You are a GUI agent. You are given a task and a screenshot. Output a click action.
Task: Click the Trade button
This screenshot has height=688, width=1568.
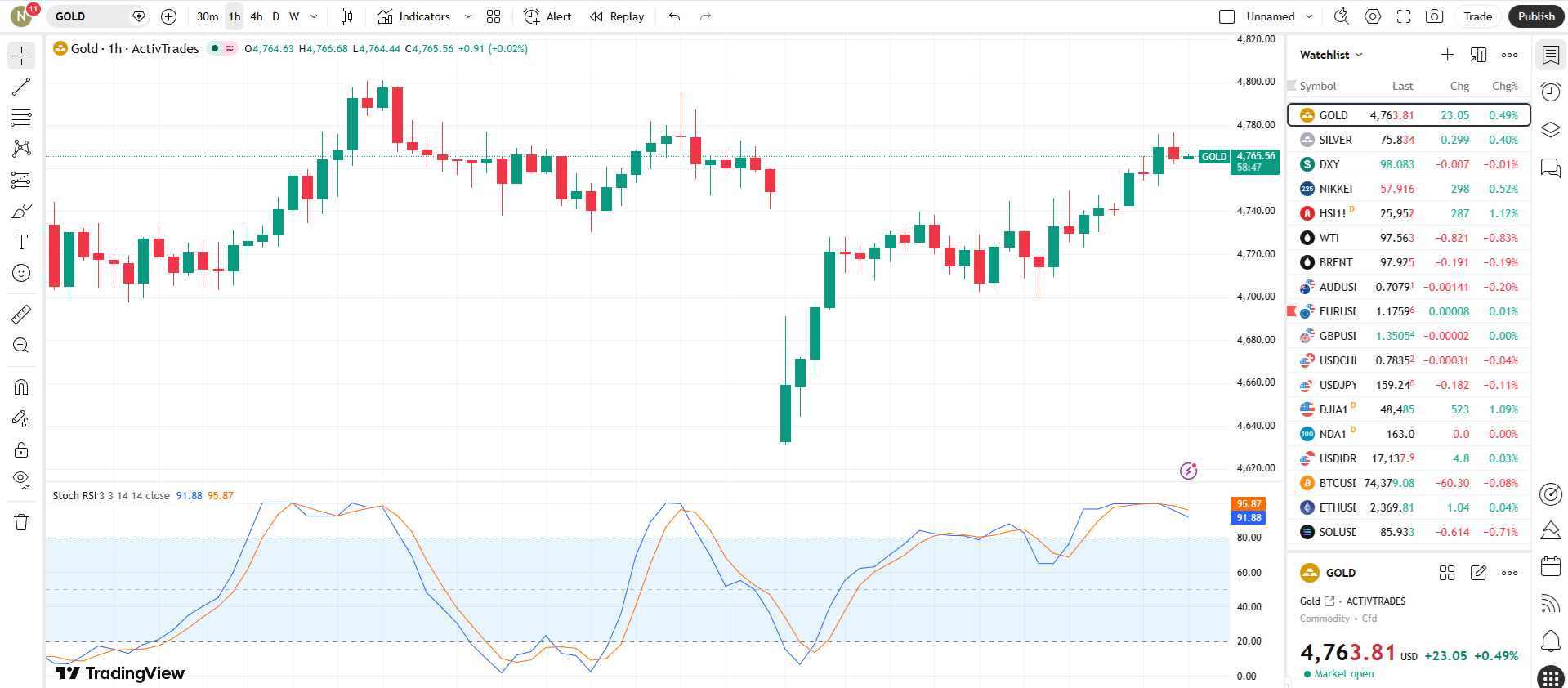tap(1477, 16)
